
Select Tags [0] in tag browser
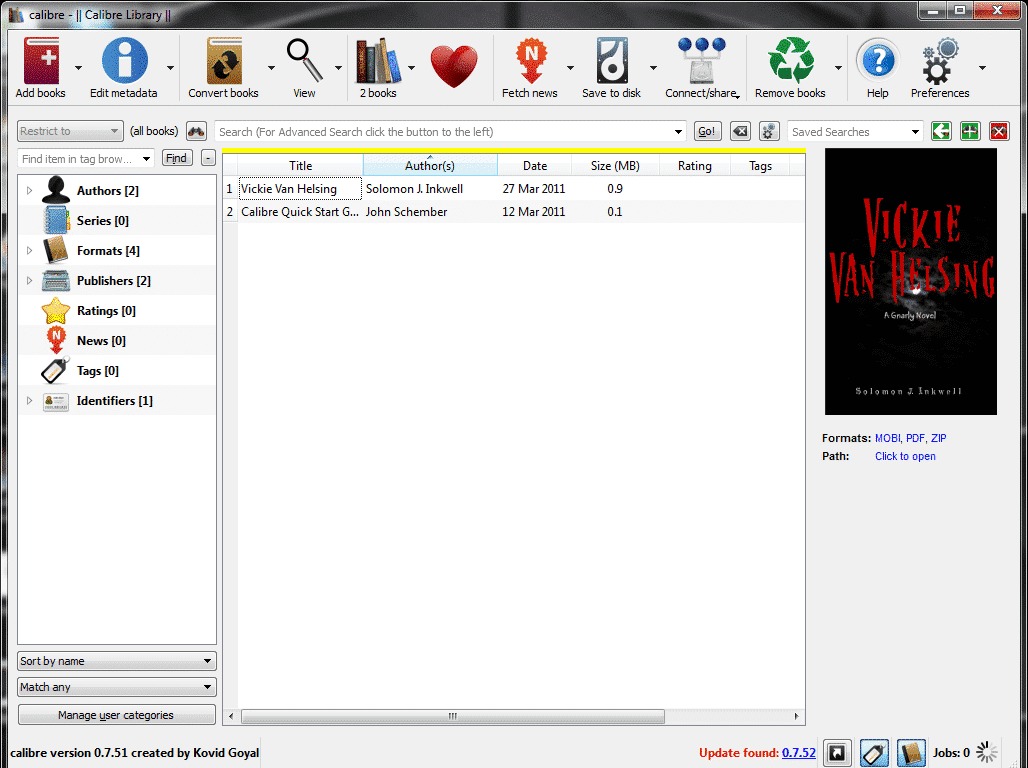[98, 371]
